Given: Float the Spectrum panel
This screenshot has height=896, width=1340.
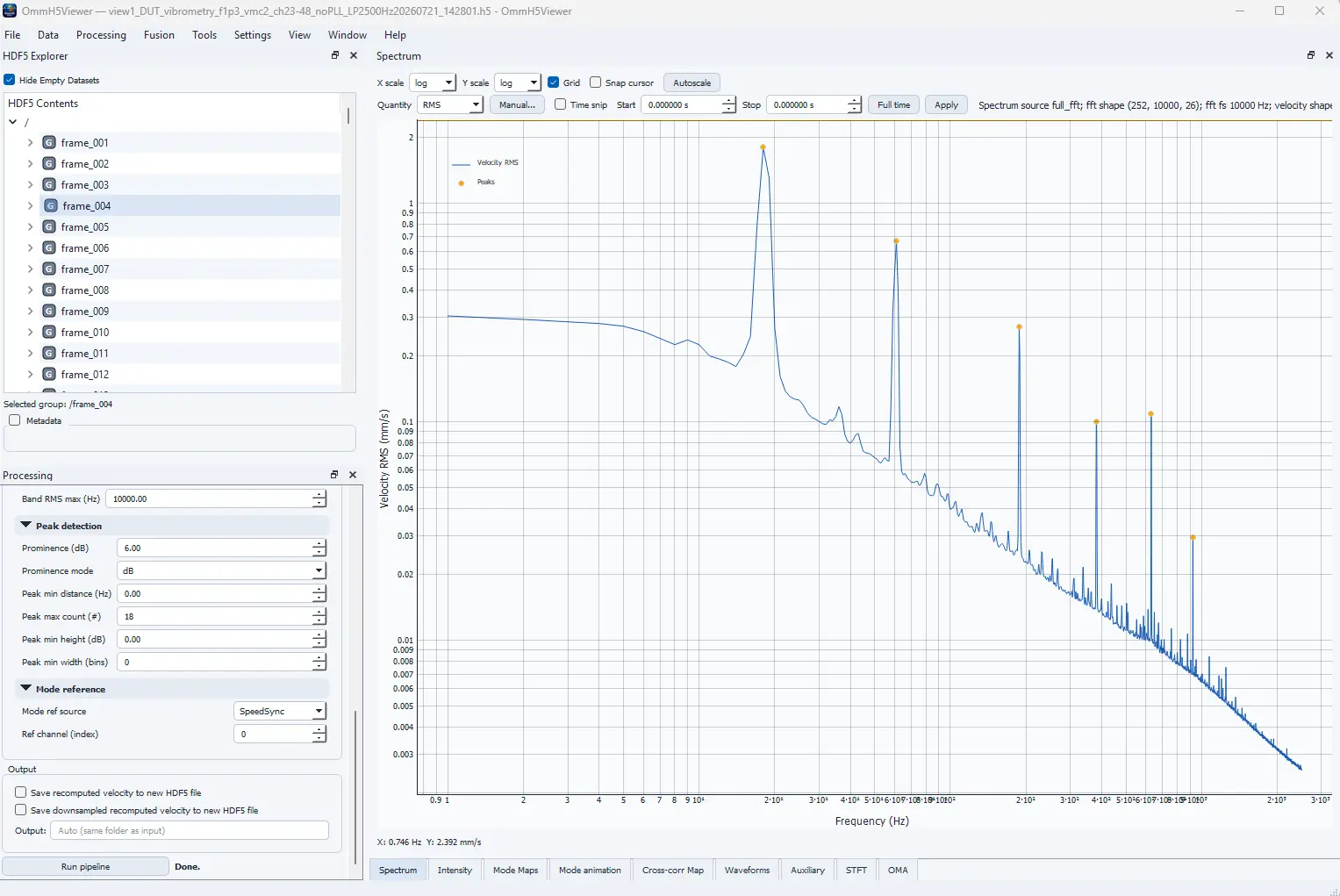Looking at the screenshot, I should [1311, 55].
